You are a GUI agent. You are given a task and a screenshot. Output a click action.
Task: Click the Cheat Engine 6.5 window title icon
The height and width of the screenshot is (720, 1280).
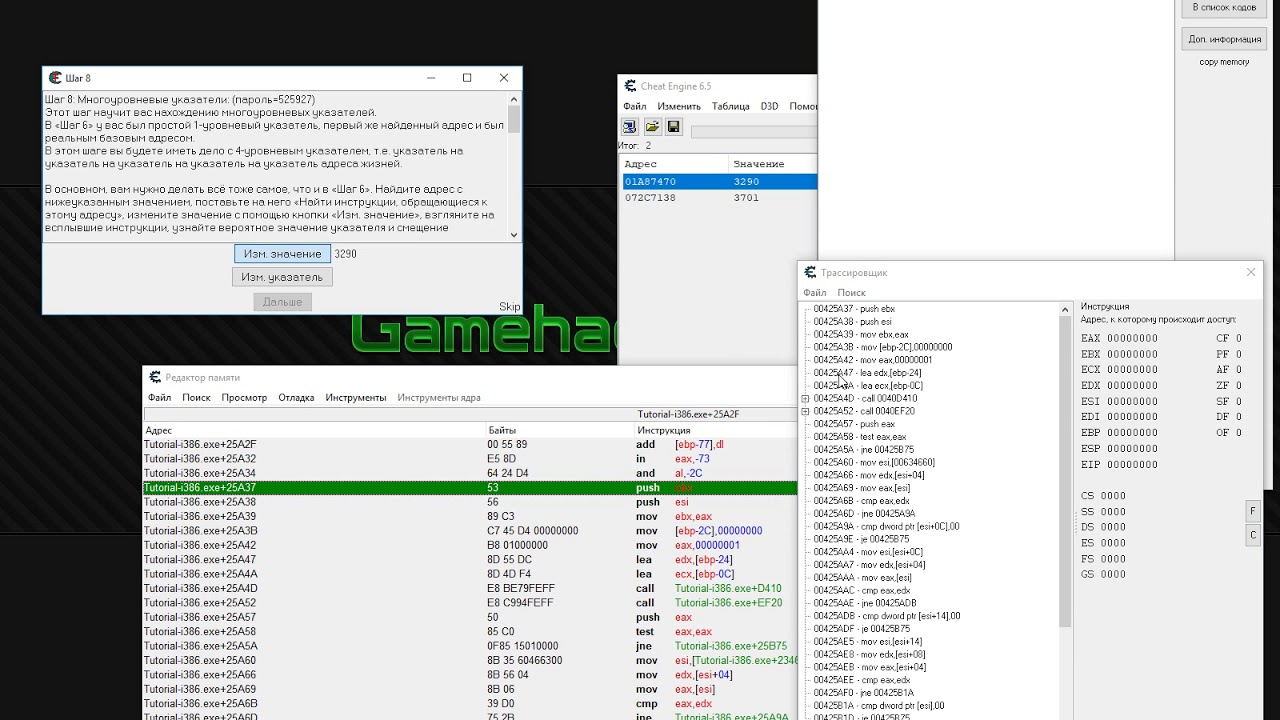tap(630, 86)
